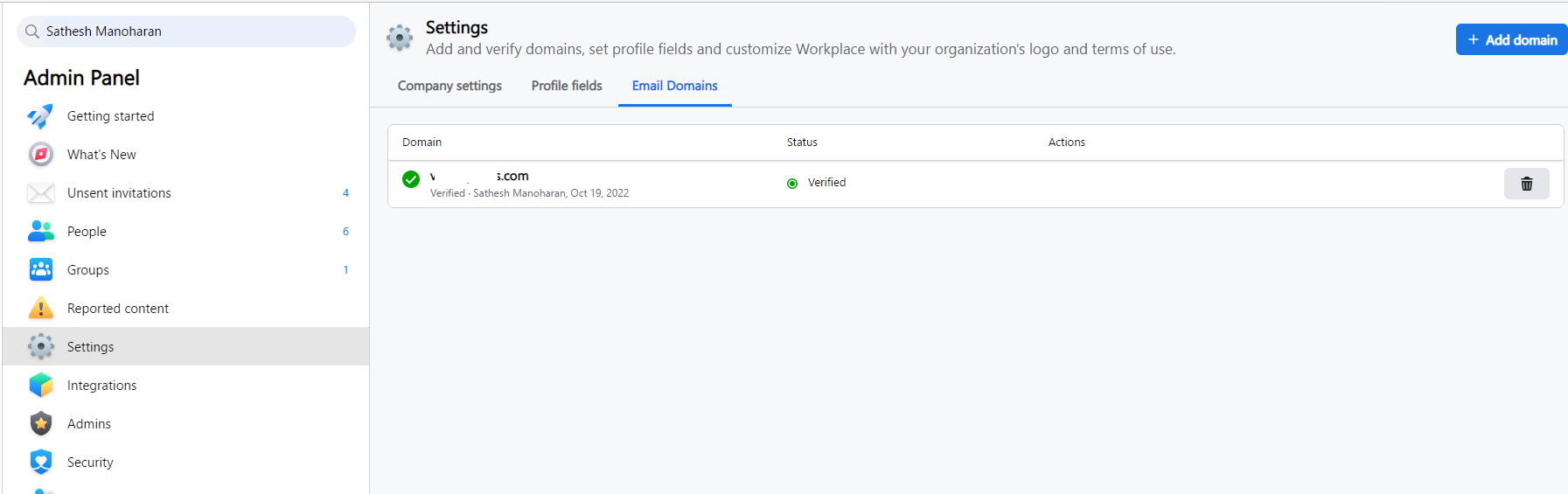Open Getting started page
The width and height of the screenshot is (1568, 494).
click(185, 116)
